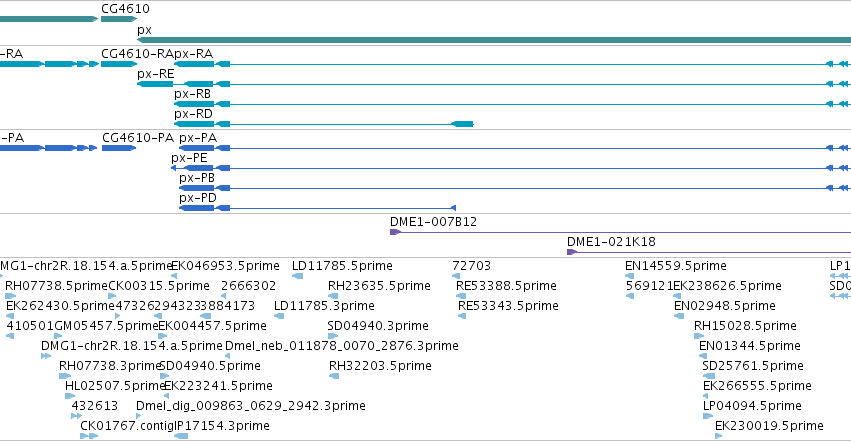Select EST EN01344.5prime
This screenshot has height=441, width=851.
click(x=750, y=346)
